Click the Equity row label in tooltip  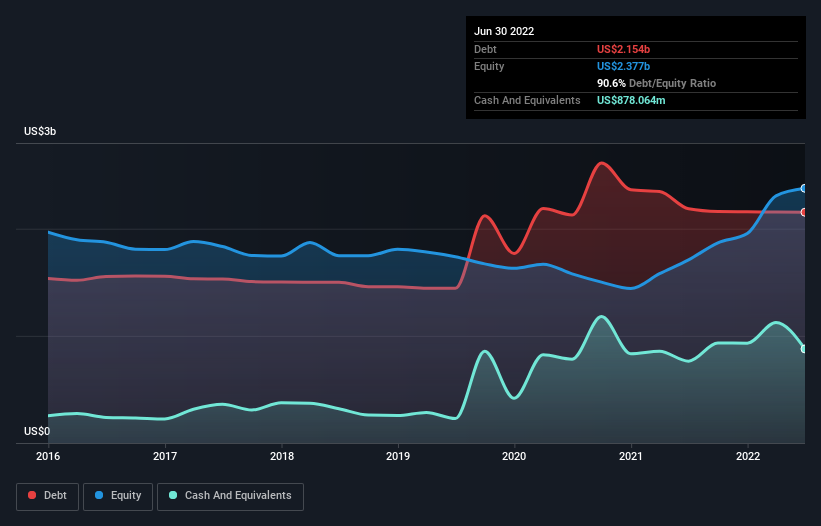489,66
